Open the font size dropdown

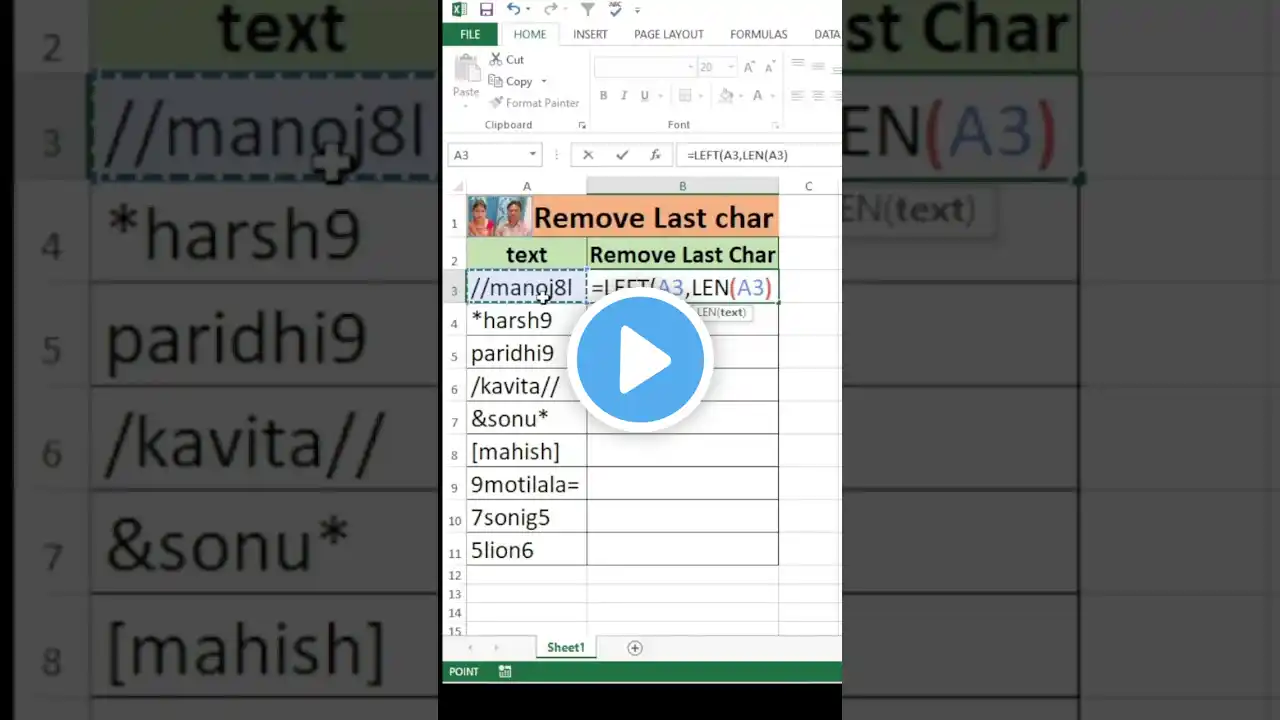coord(732,67)
